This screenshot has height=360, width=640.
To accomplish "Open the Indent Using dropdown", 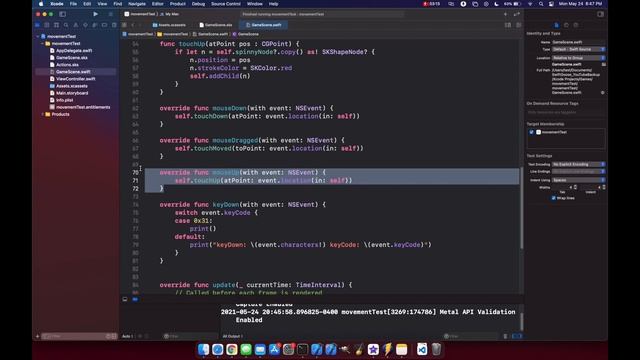I will click(578, 180).
